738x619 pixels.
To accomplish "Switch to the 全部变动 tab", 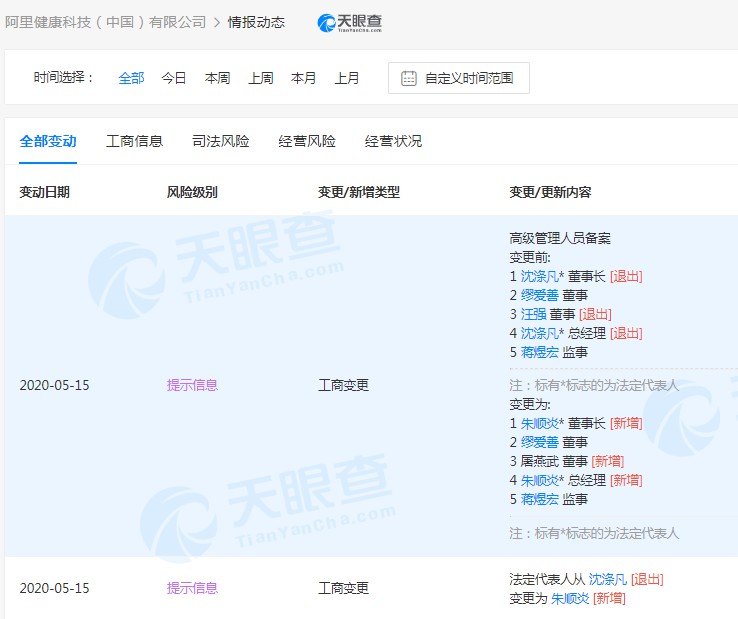I will tap(48, 141).
